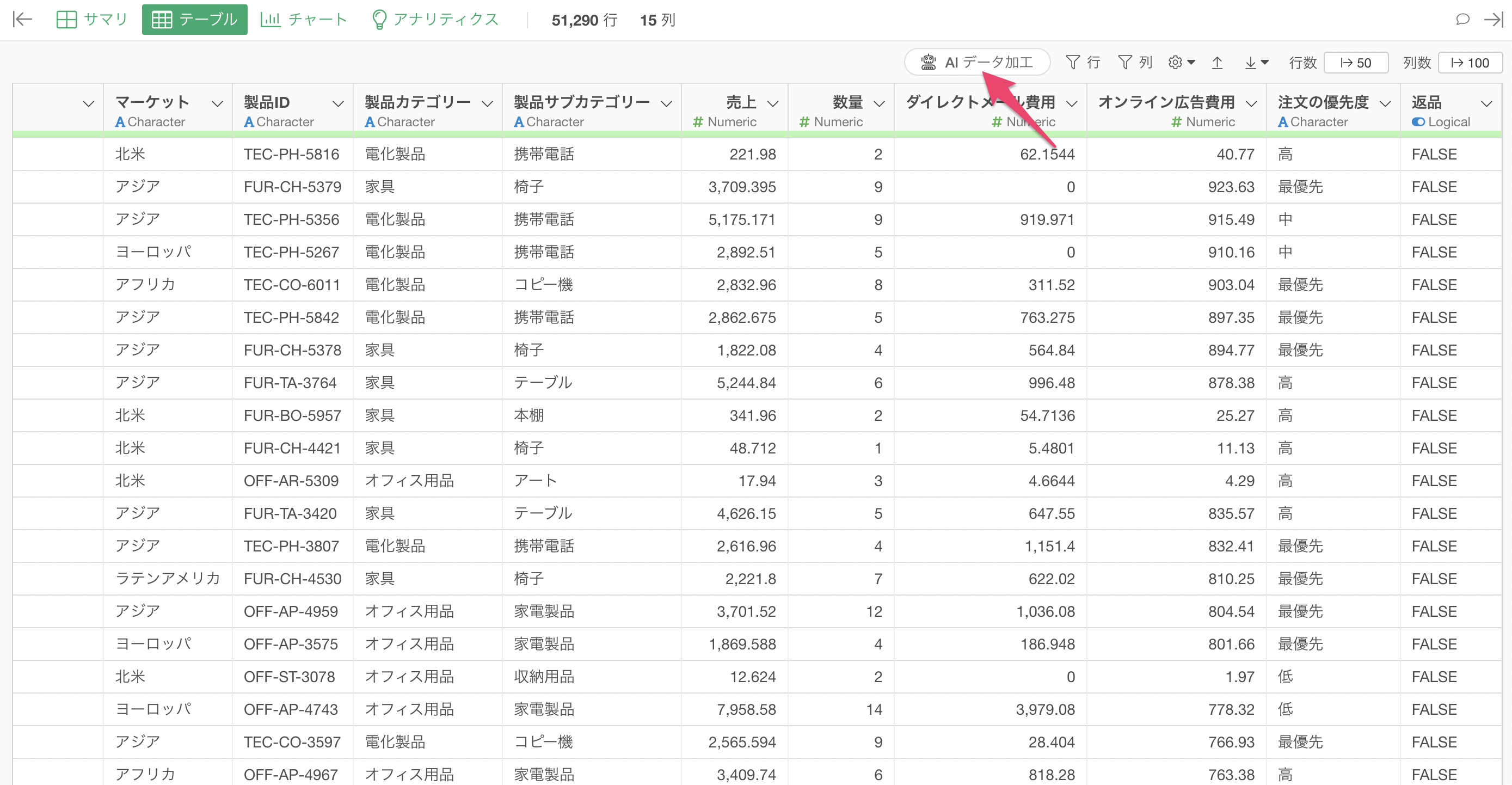Click the upload arrow icon

[1218, 62]
